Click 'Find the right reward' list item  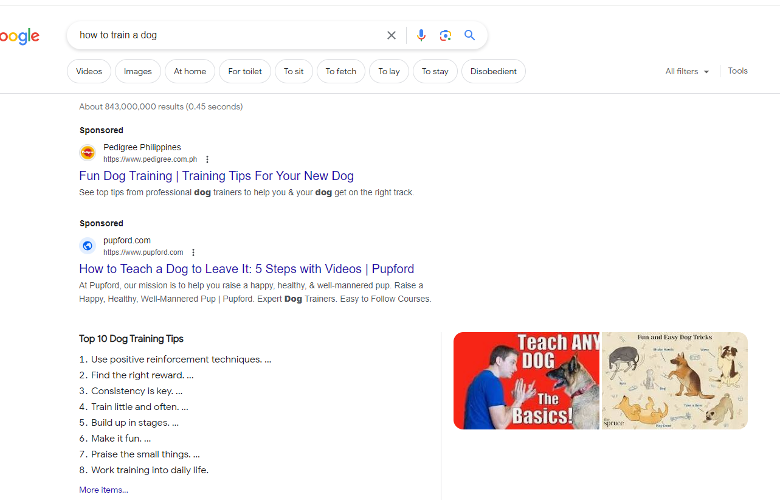pyautogui.click(x=142, y=375)
